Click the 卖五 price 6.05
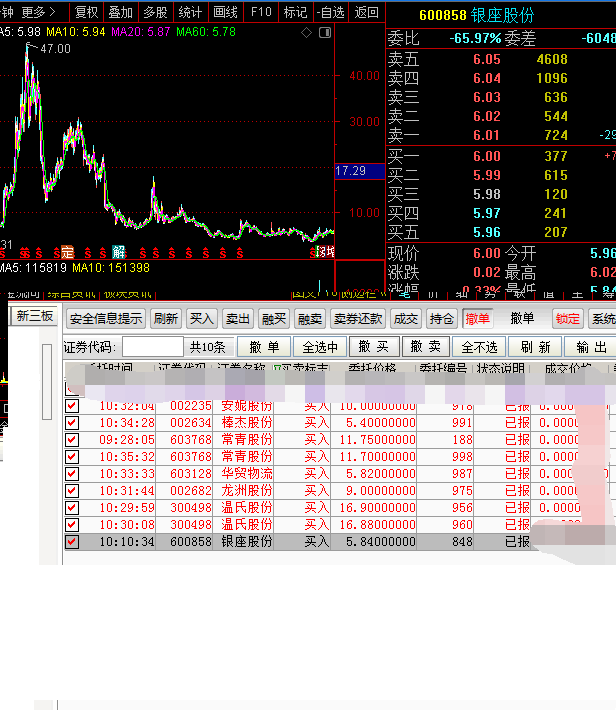The image size is (616, 710). point(487,59)
